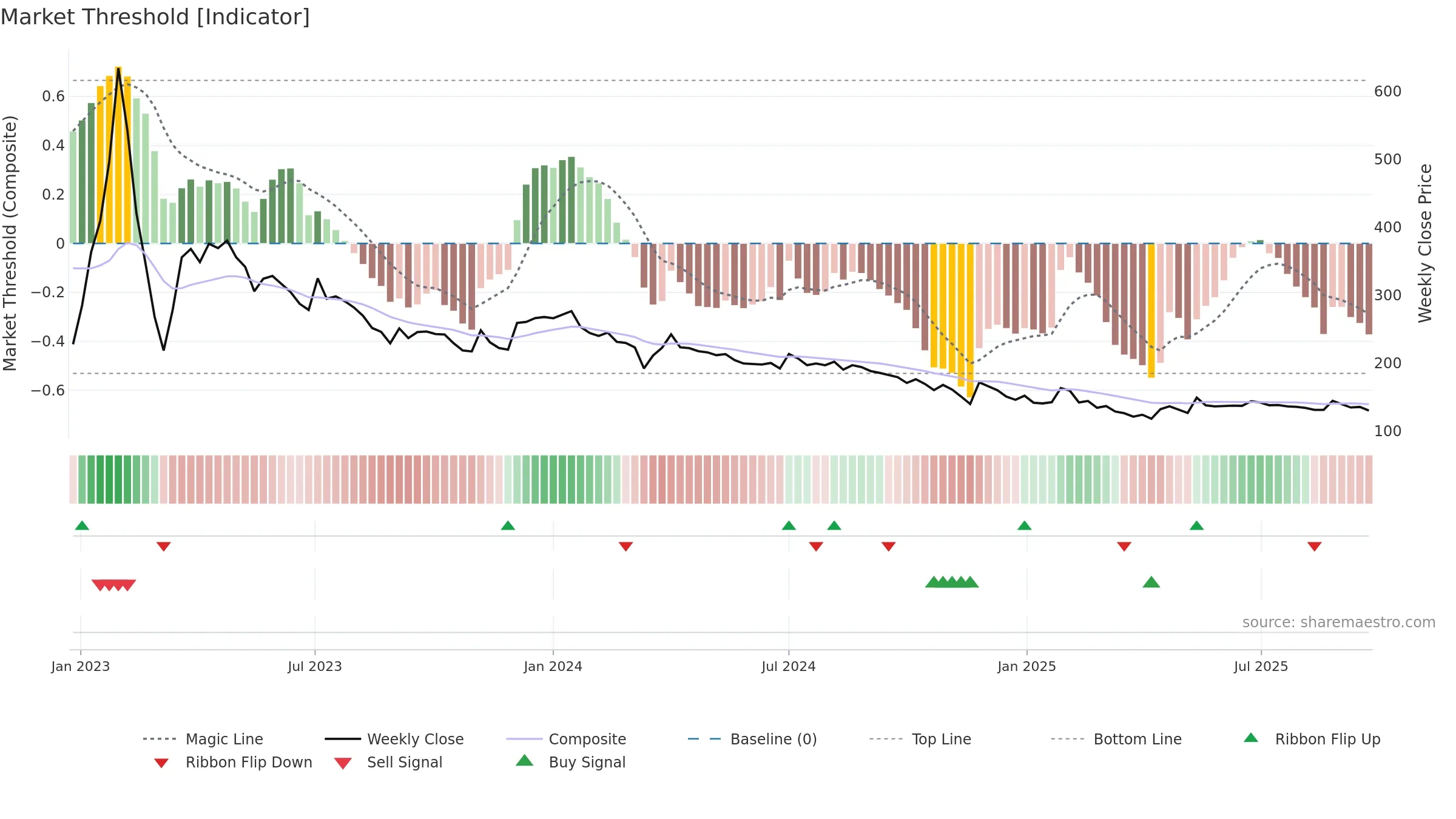Click the 600 label on right price axis

1388,92
